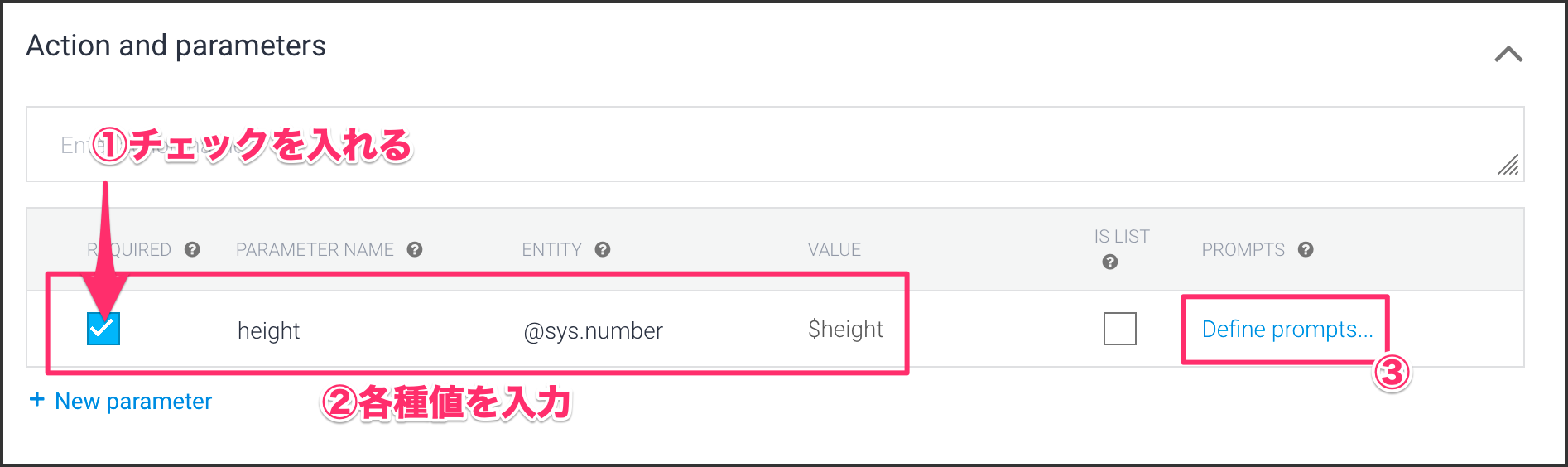Click the Action and parameters heading
Image resolution: width=1568 pixels, height=467 pixels.
point(176,46)
